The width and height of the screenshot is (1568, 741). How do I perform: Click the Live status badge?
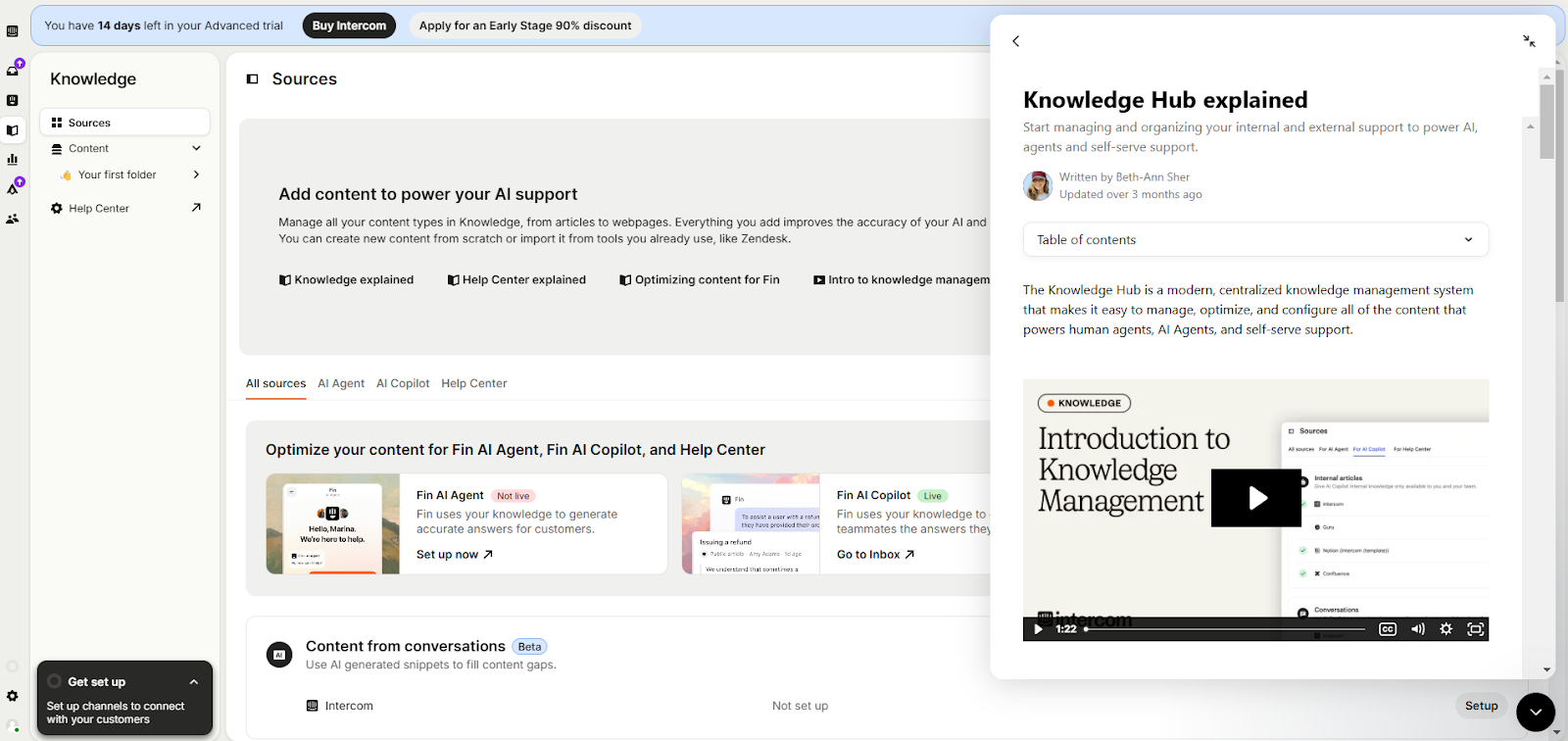(x=932, y=496)
